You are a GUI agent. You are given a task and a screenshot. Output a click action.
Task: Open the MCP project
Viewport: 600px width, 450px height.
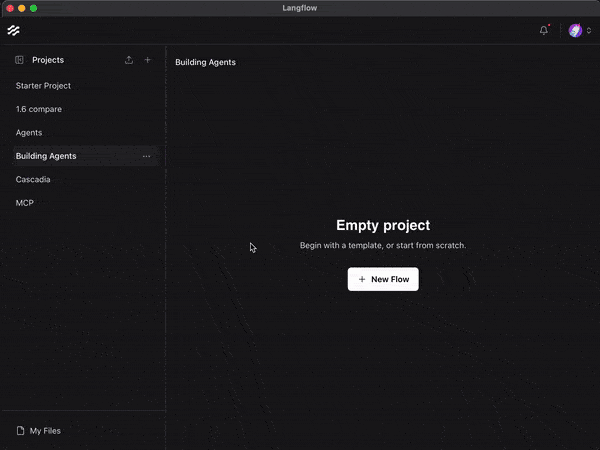coord(85,203)
